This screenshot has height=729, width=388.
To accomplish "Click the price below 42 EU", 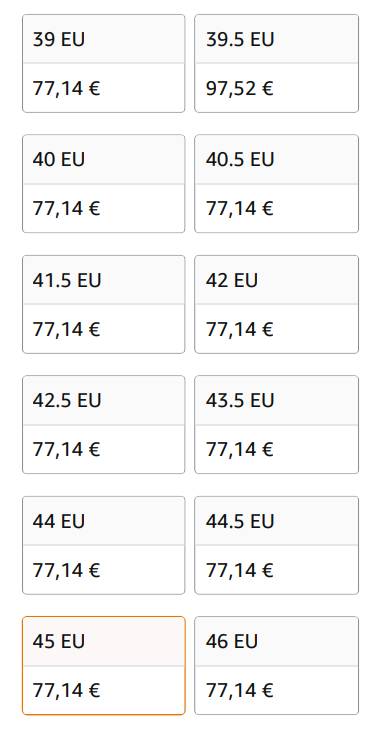I will [239, 329].
